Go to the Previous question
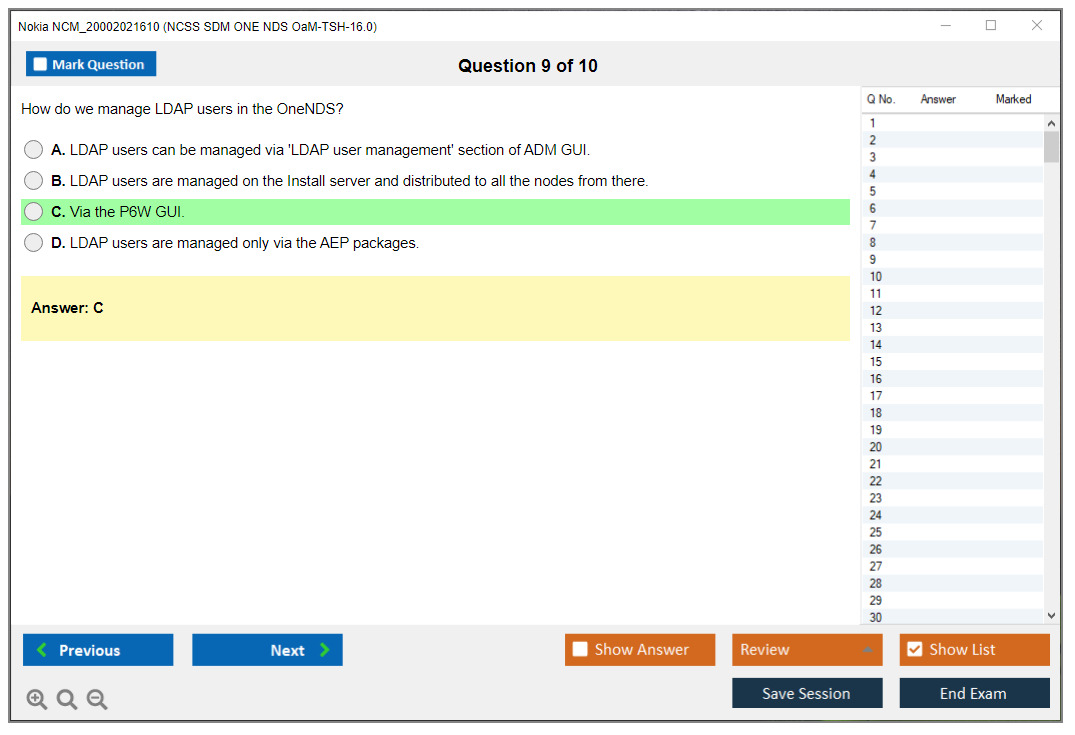The height and width of the screenshot is (735, 1075). [x=98, y=650]
